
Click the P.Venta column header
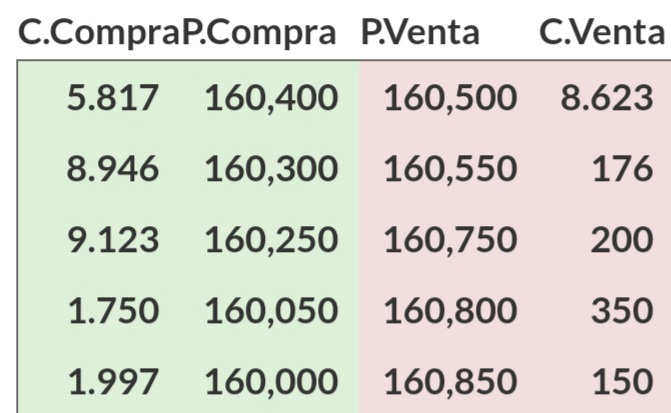[420, 33]
